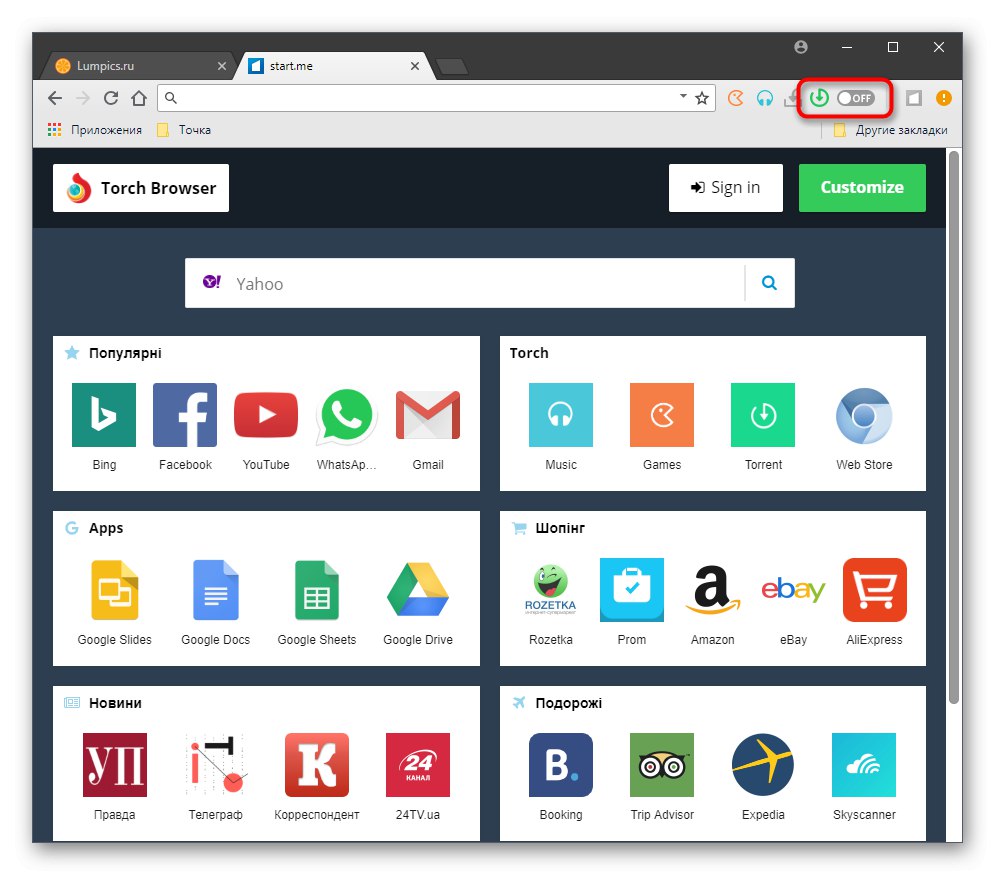Click the Torch Browser logo button
The image size is (995, 875).
[x=141, y=188]
